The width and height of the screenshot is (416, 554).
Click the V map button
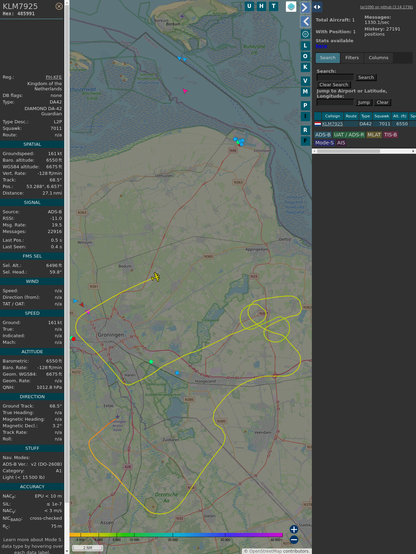(305, 81)
